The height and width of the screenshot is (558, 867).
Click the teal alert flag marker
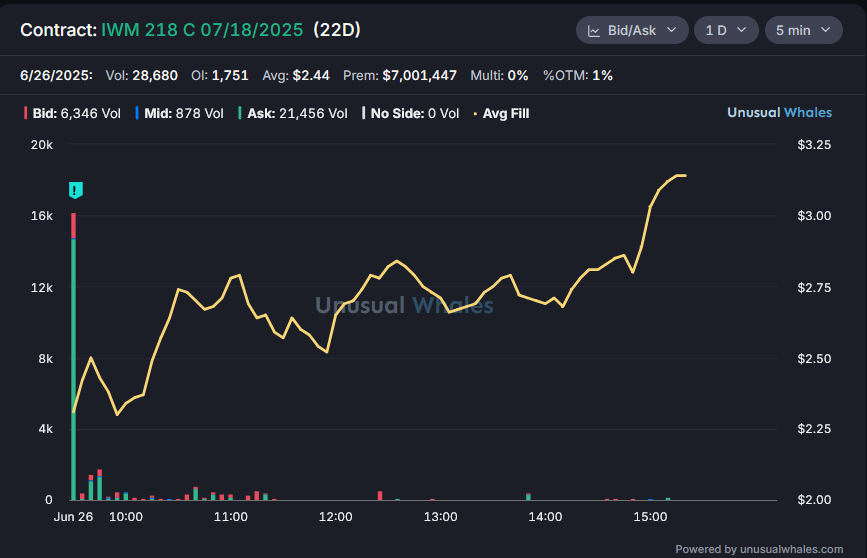(x=76, y=190)
